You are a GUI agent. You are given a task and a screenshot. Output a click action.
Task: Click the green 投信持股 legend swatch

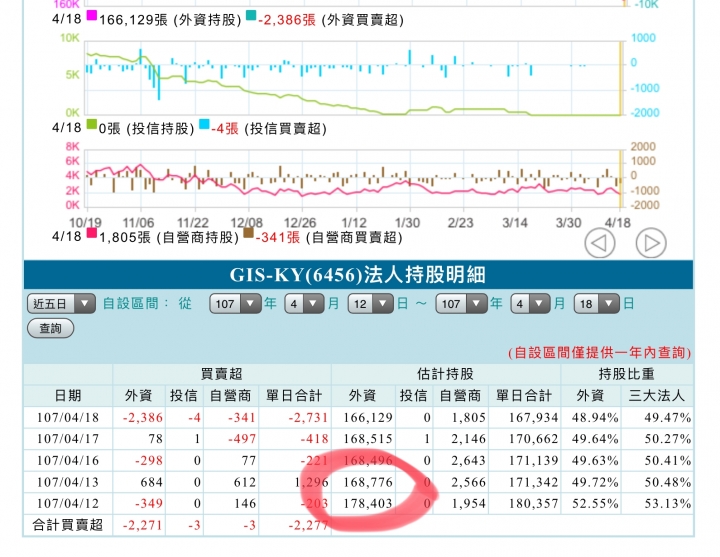[92, 124]
